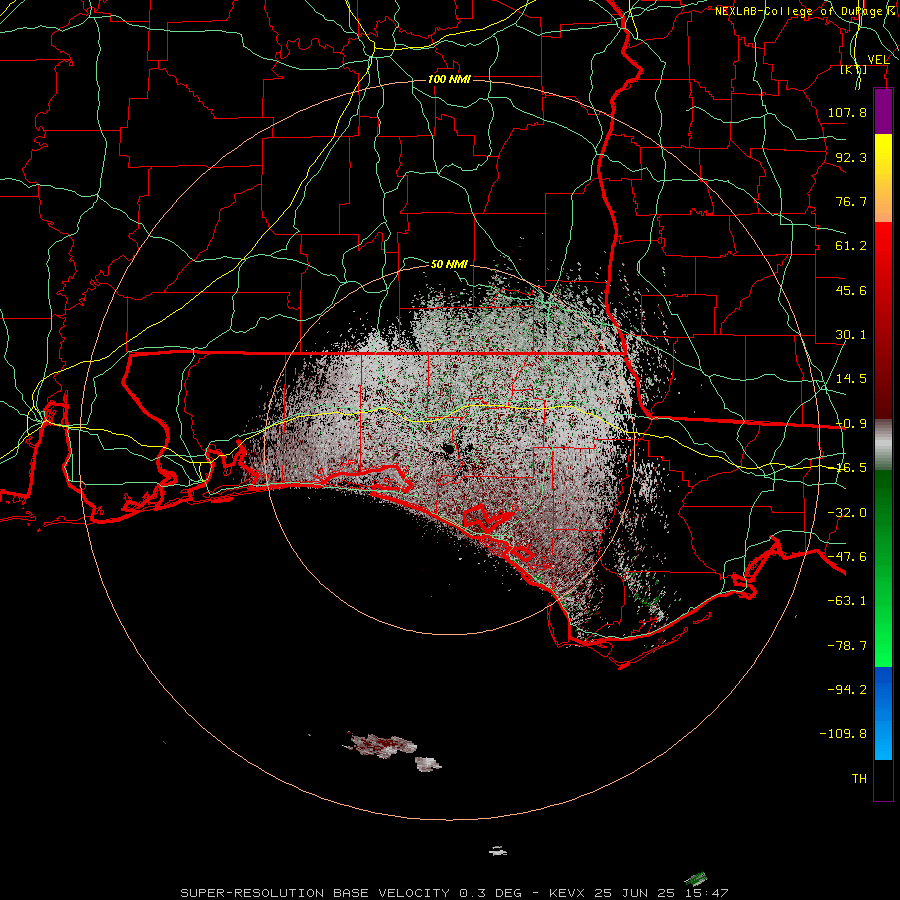The height and width of the screenshot is (900, 900).
Task: Click the radar site center inside the 50 NMI ring
Action: click(x=449, y=449)
